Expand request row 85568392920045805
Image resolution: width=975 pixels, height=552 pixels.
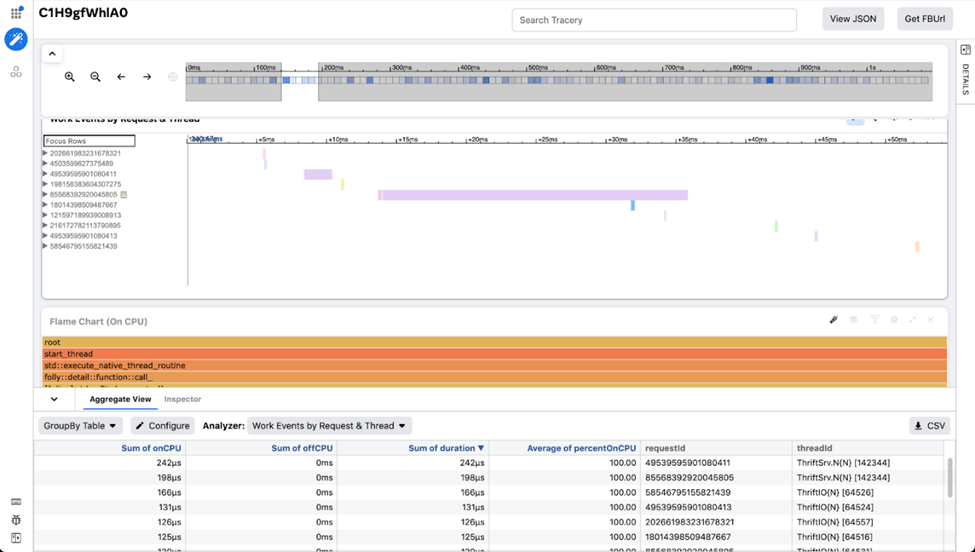coord(45,195)
